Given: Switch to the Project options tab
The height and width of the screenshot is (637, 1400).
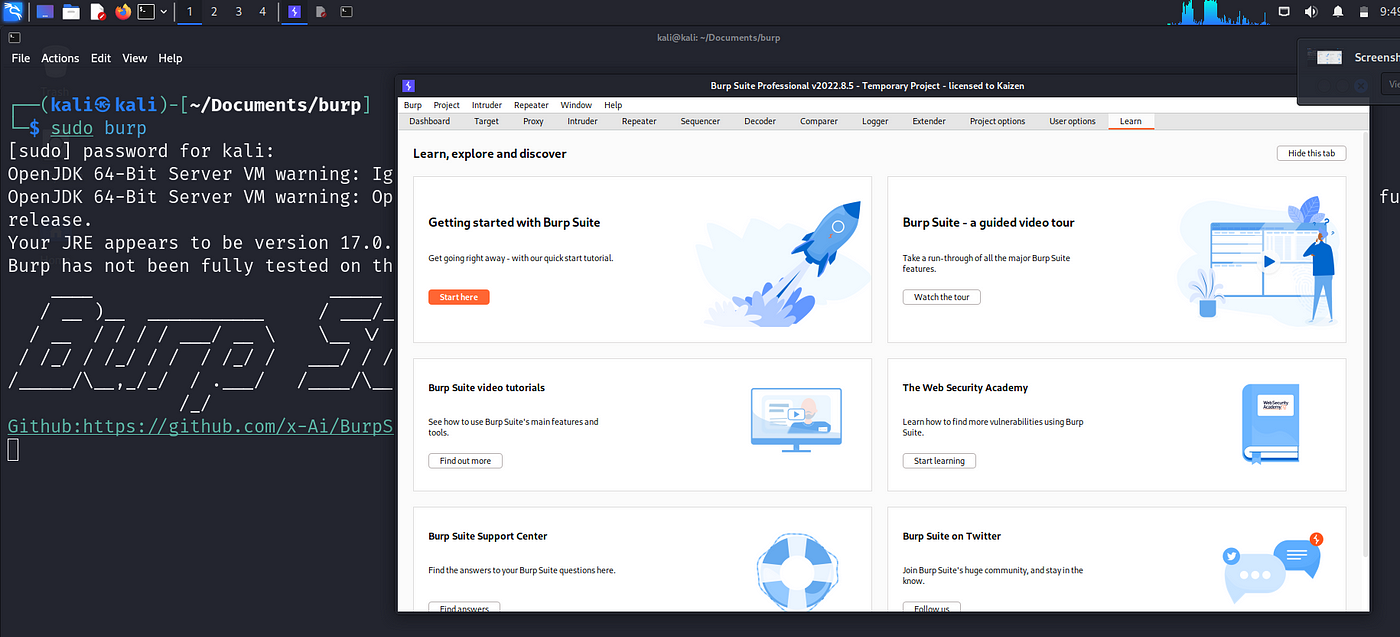Looking at the screenshot, I should [997, 121].
